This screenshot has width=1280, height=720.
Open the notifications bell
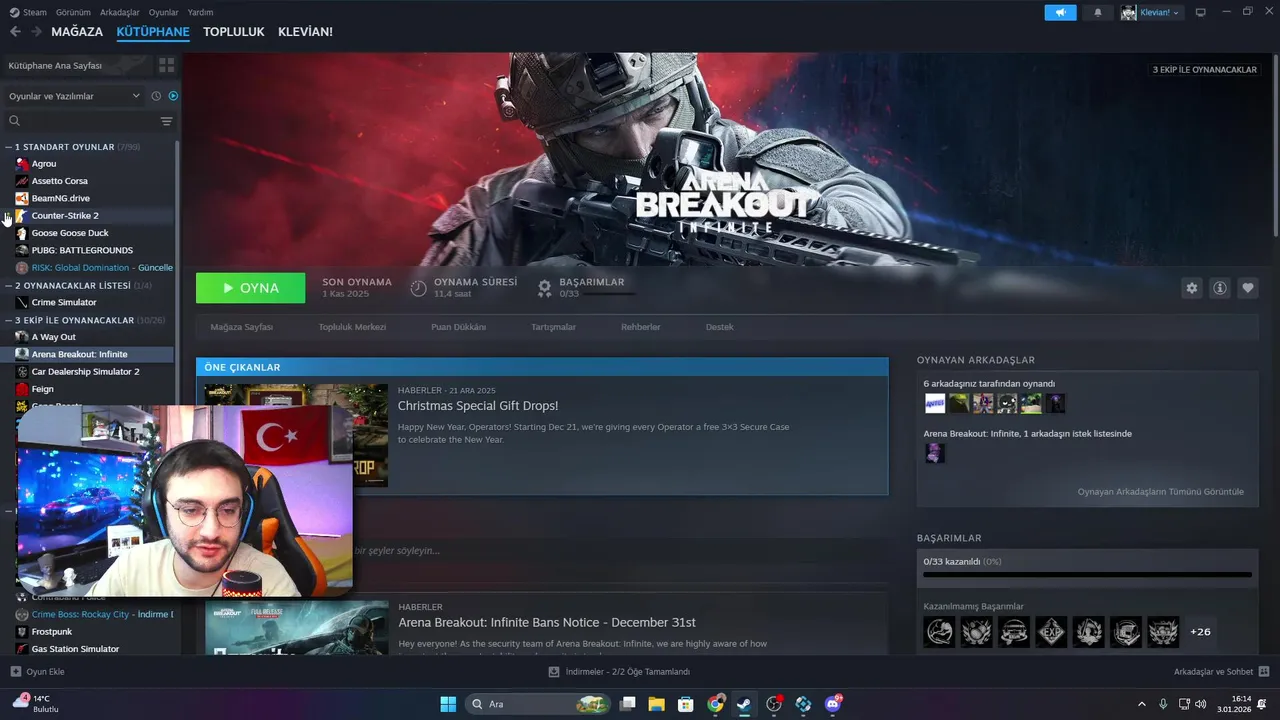coord(1098,12)
